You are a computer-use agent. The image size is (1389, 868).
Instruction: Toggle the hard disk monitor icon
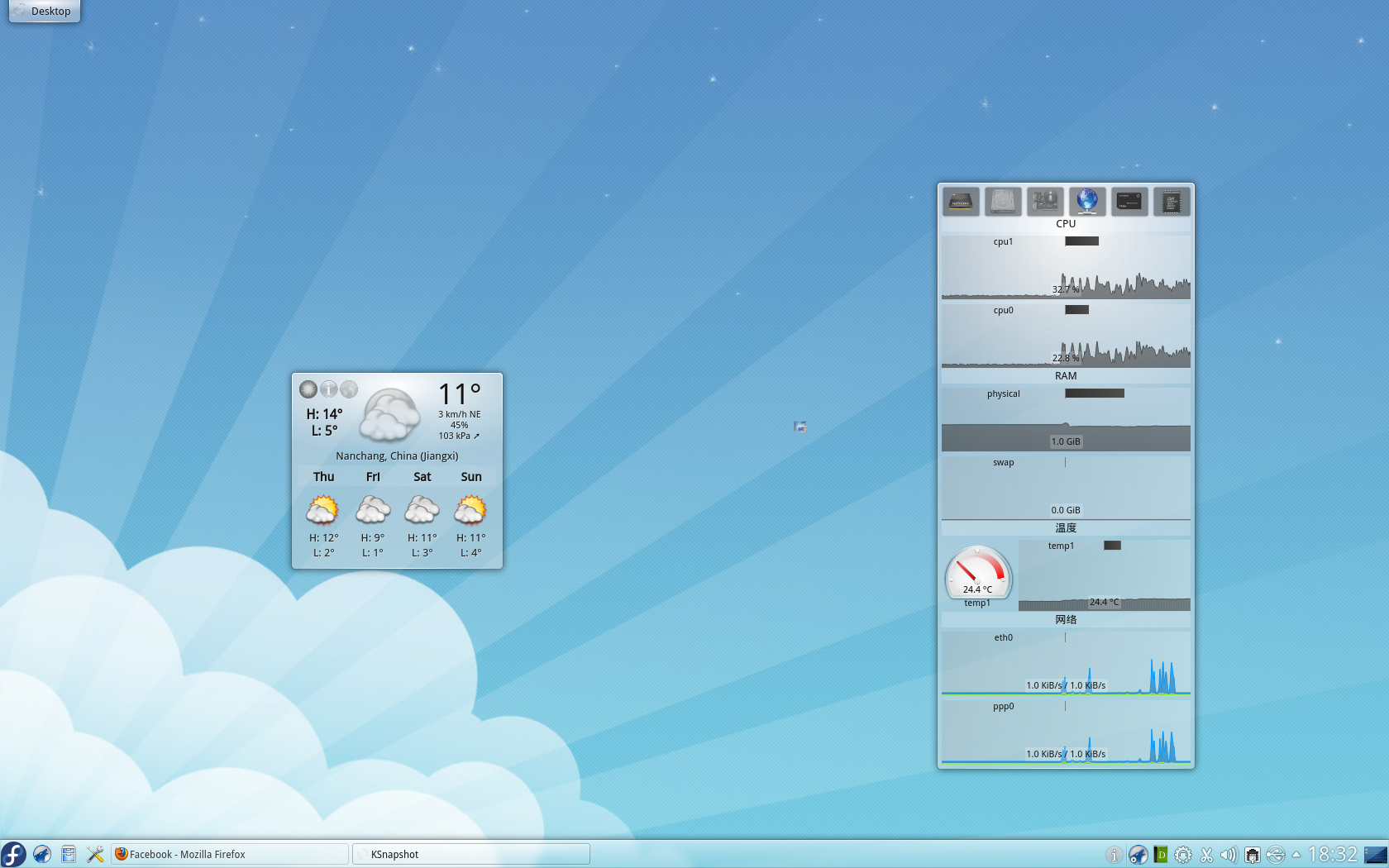click(1003, 202)
